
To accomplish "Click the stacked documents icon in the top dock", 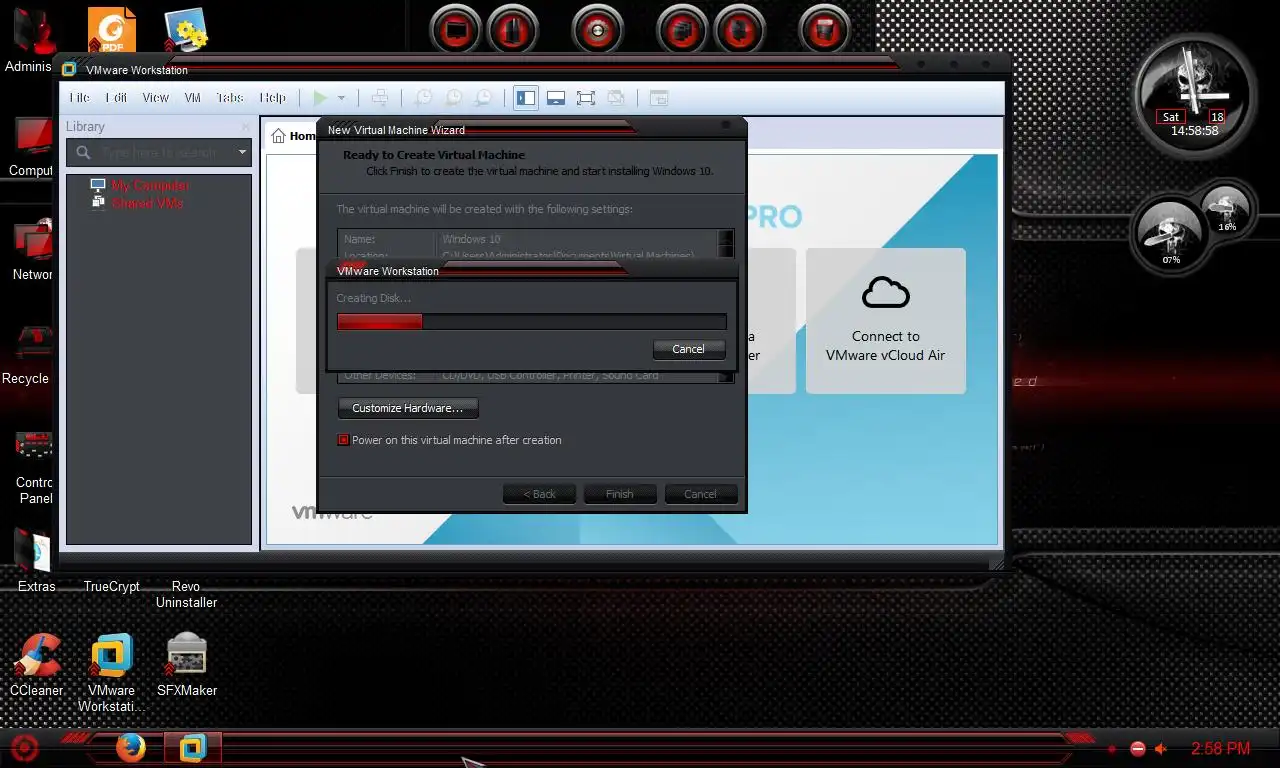I will [683, 30].
